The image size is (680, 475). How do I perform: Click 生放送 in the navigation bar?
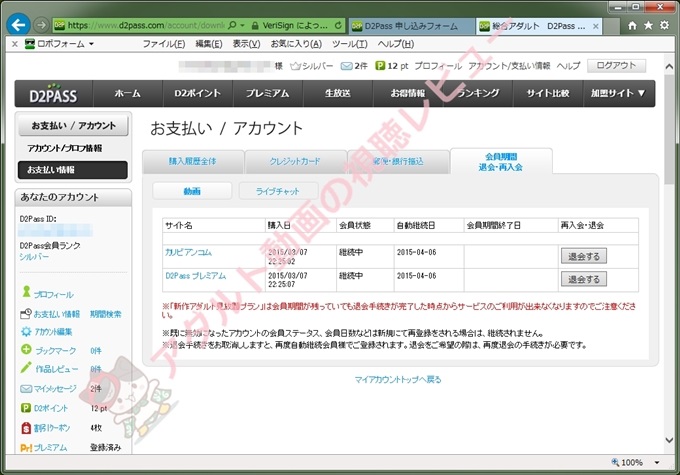pyautogui.click(x=338, y=93)
